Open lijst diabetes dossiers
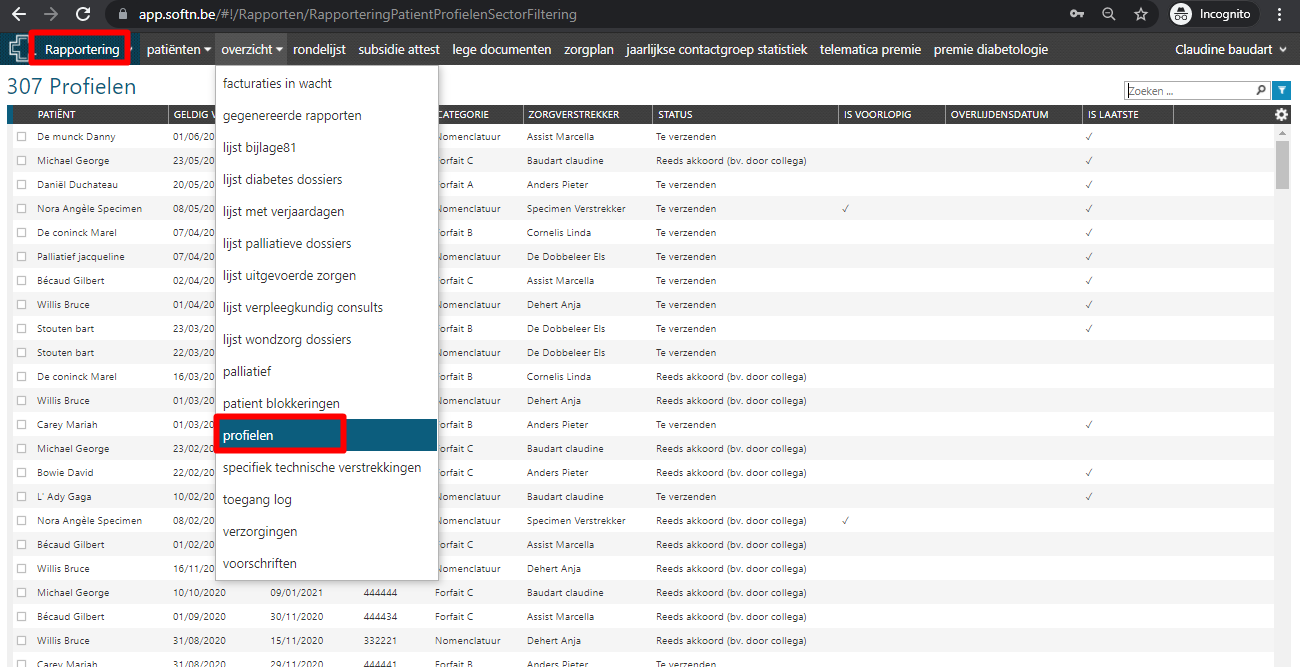This screenshot has width=1300, height=667. [x=327, y=179]
